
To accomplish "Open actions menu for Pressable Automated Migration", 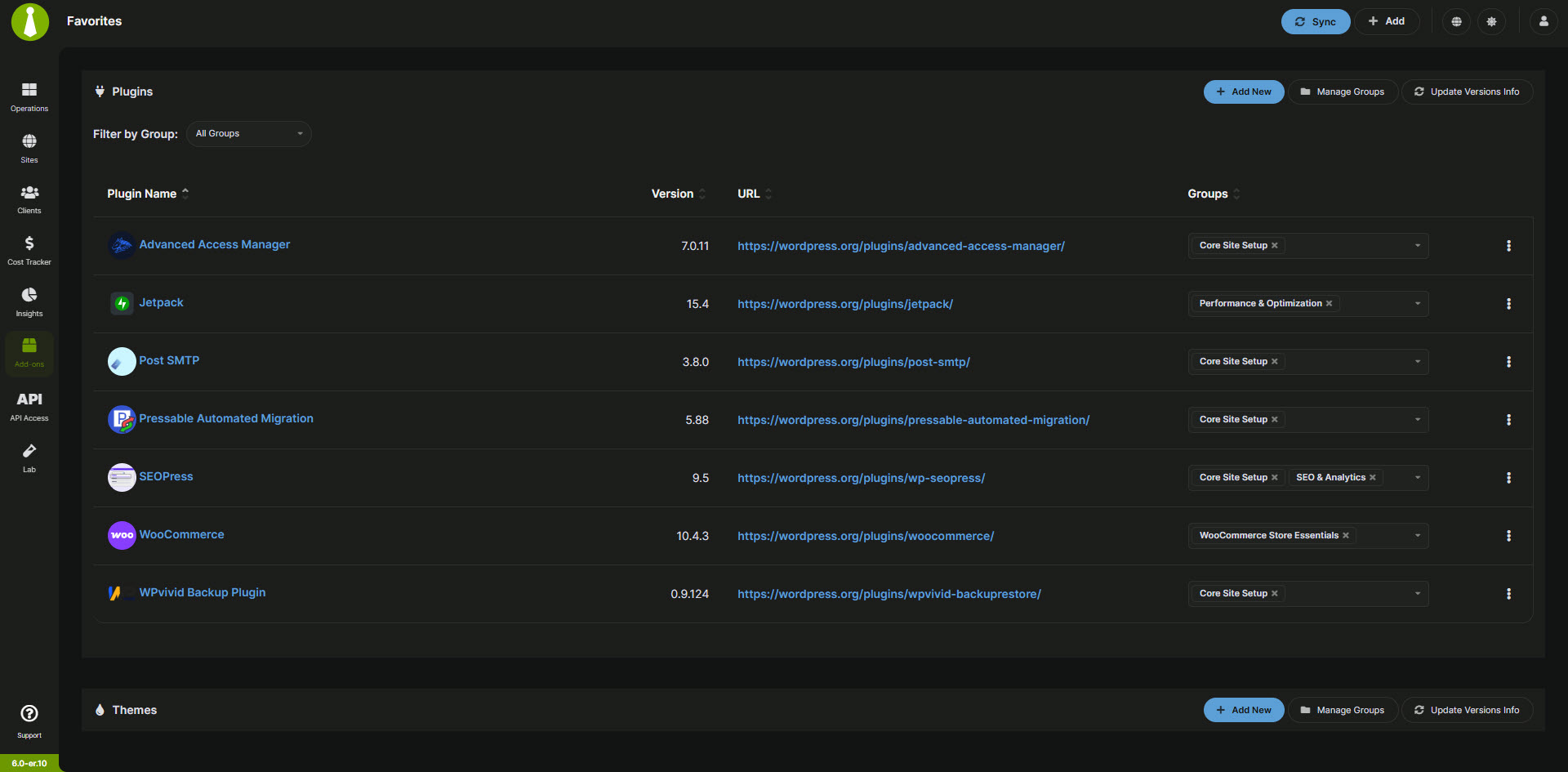I will pos(1508,420).
